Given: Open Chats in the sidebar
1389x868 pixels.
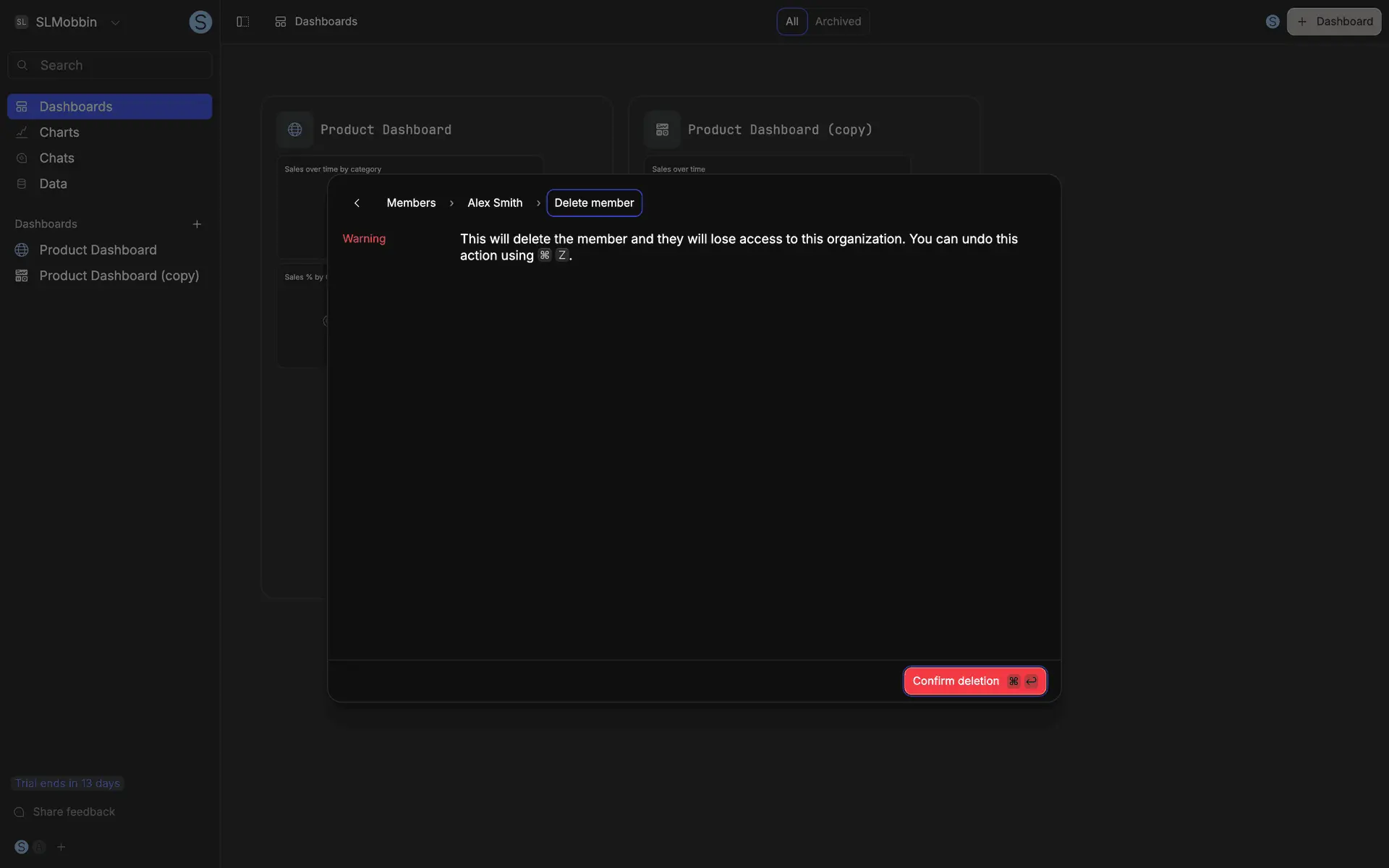Looking at the screenshot, I should [56, 158].
